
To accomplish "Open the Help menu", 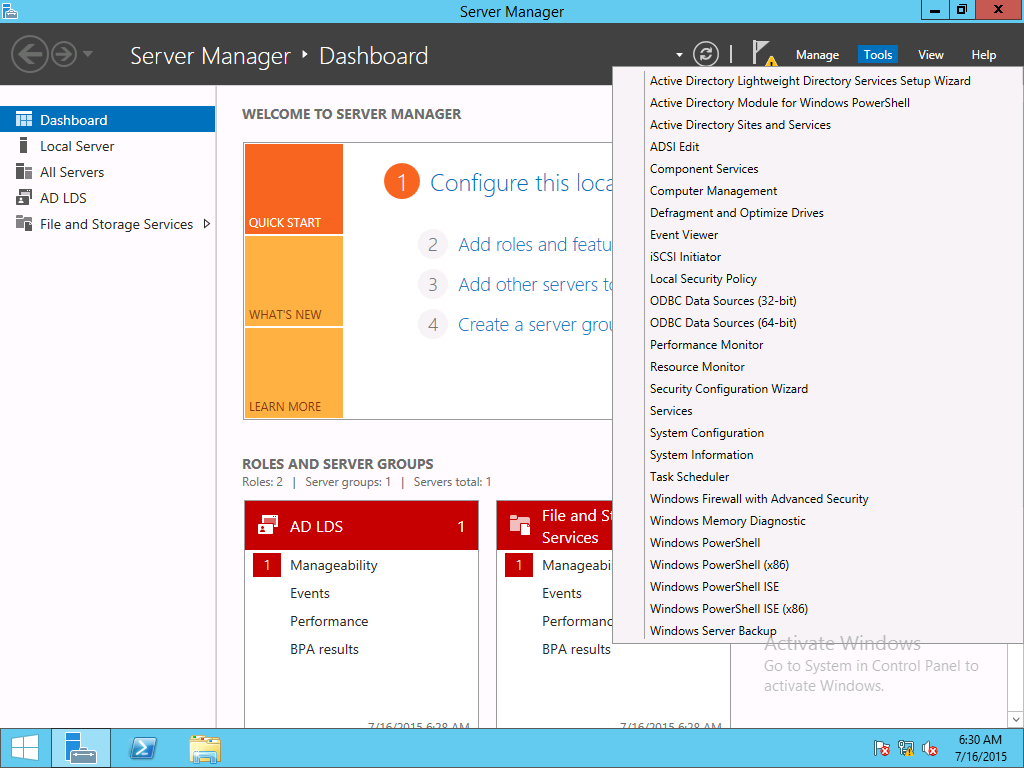I will click(x=984, y=55).
